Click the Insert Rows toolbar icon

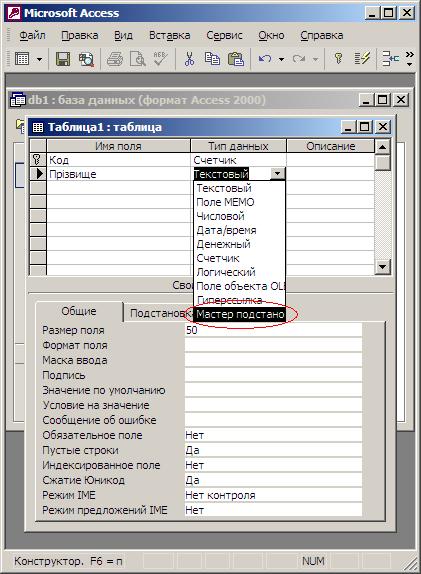[x=390, y=59]
